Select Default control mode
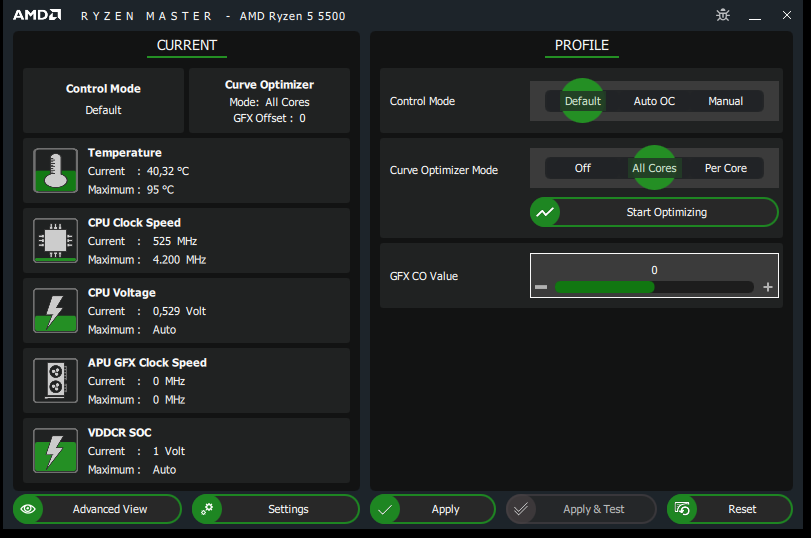Viewport: 811px width, 538px height. [x=582, y=101]
